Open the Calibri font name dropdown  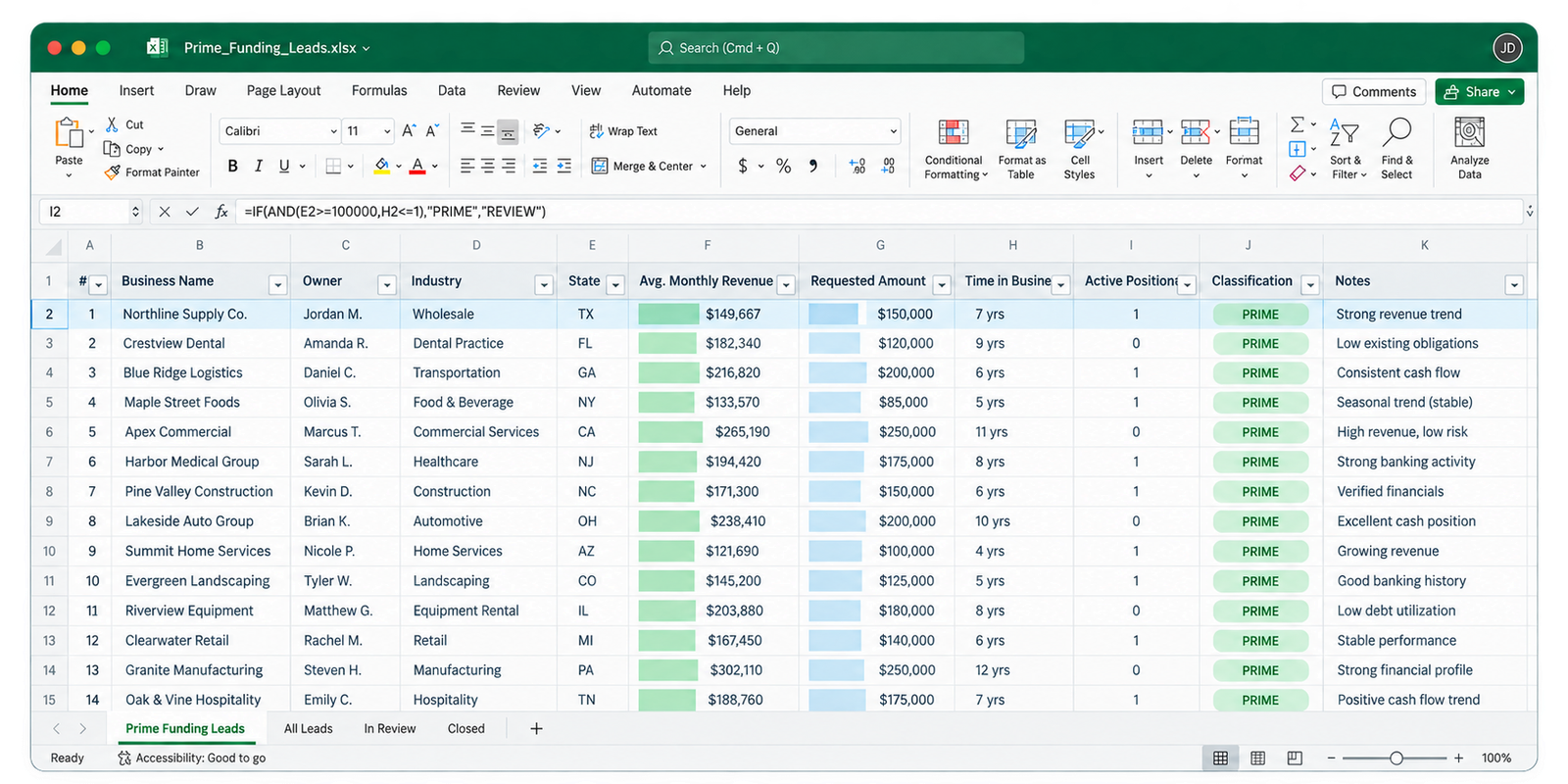pyautogui.click(x=332, y=131)
